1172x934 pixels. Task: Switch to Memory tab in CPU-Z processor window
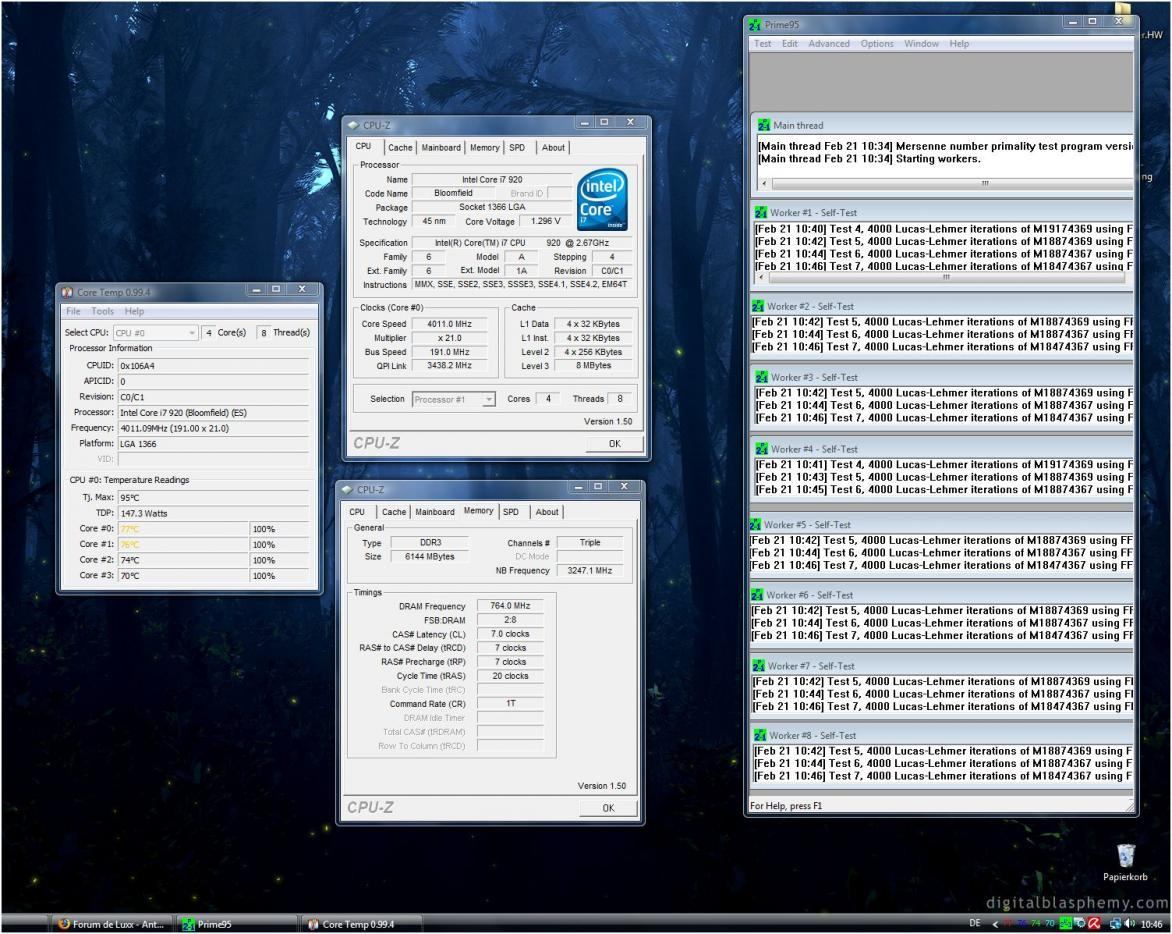484,148
